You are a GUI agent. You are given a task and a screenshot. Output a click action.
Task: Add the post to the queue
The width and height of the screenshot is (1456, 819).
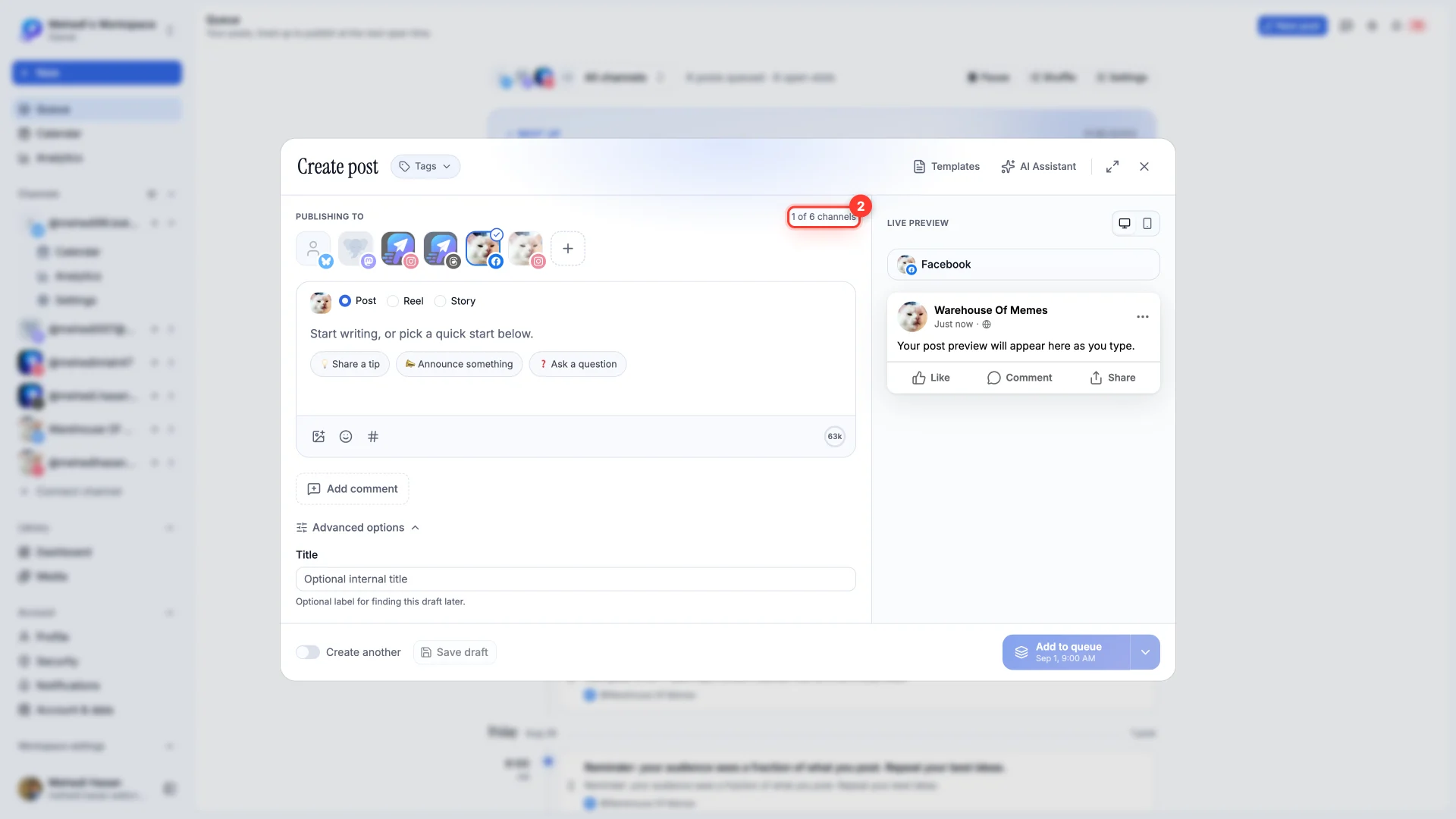[1066, 652]
